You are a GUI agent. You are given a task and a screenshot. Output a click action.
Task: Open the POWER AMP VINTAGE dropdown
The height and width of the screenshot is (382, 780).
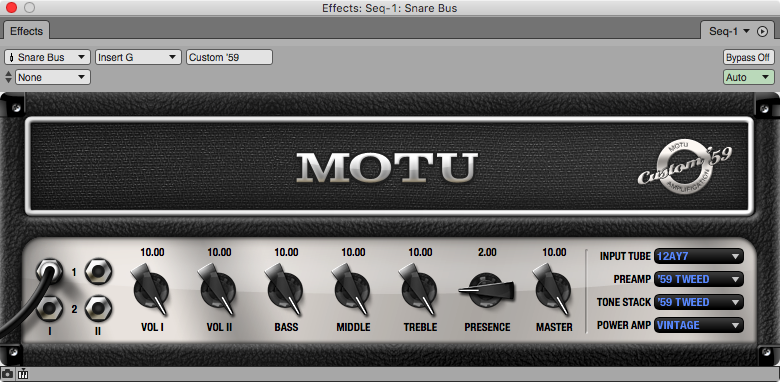pyautogui.click(x=698, y=325)
